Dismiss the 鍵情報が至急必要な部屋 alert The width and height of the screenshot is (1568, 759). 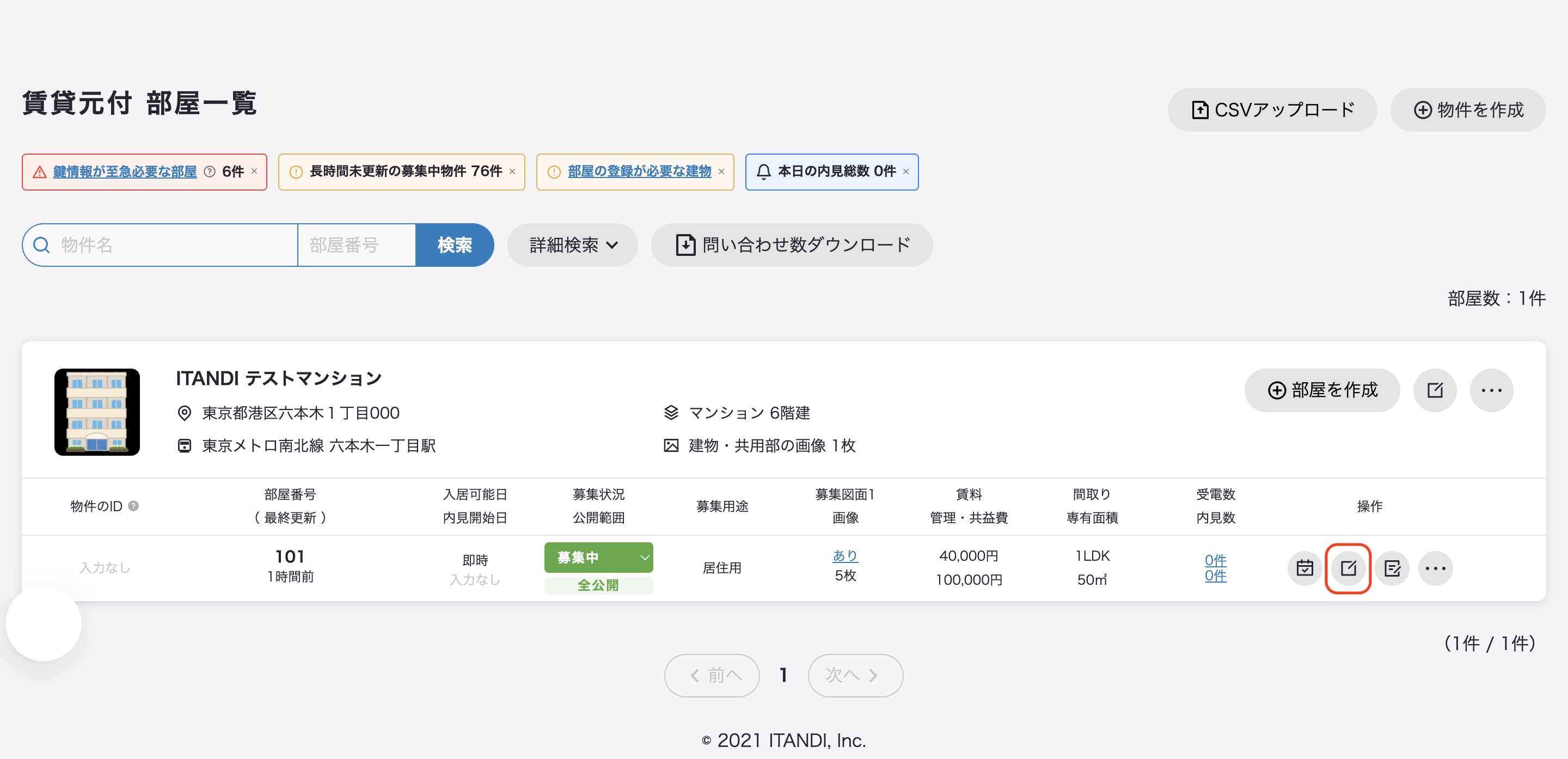coord(254,172)
